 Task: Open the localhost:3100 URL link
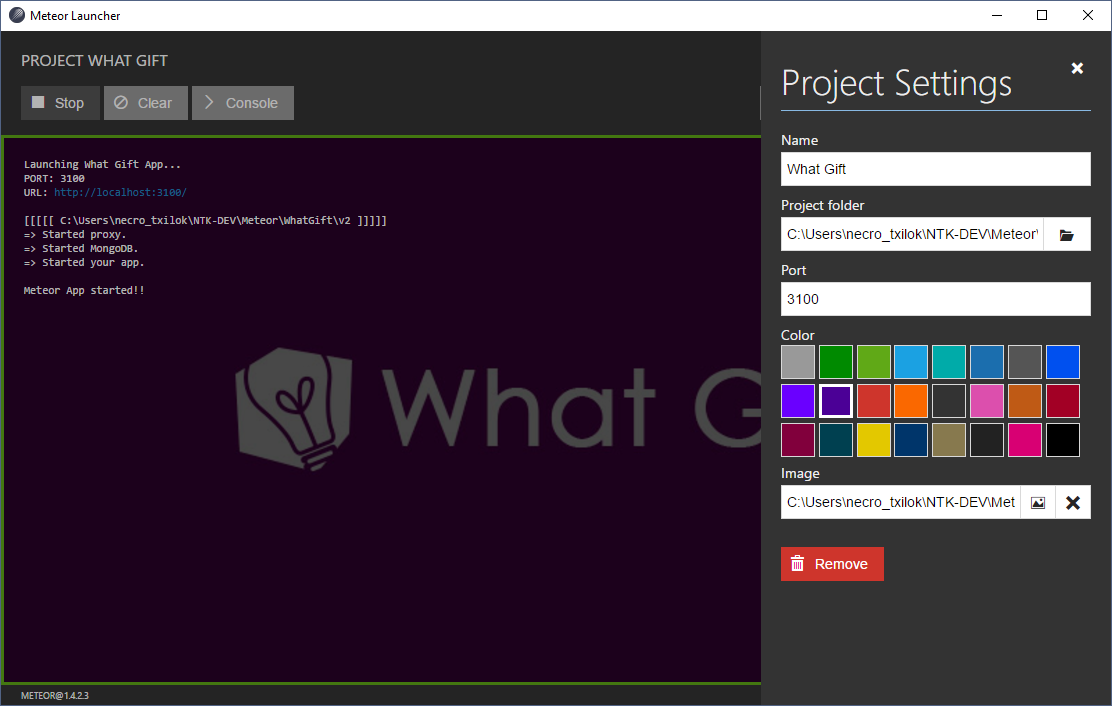[x=120, y=192]
